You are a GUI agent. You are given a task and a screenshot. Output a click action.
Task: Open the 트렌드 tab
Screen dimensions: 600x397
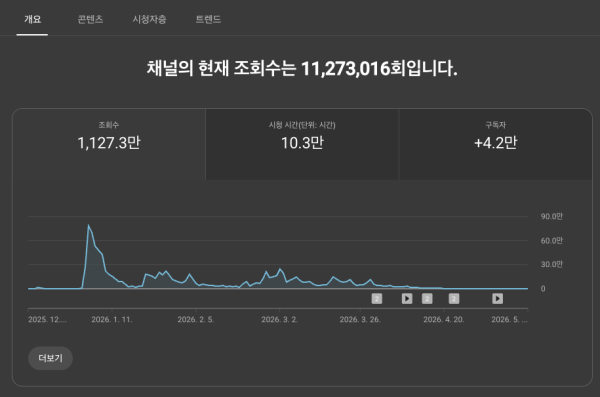click(208, 19)
